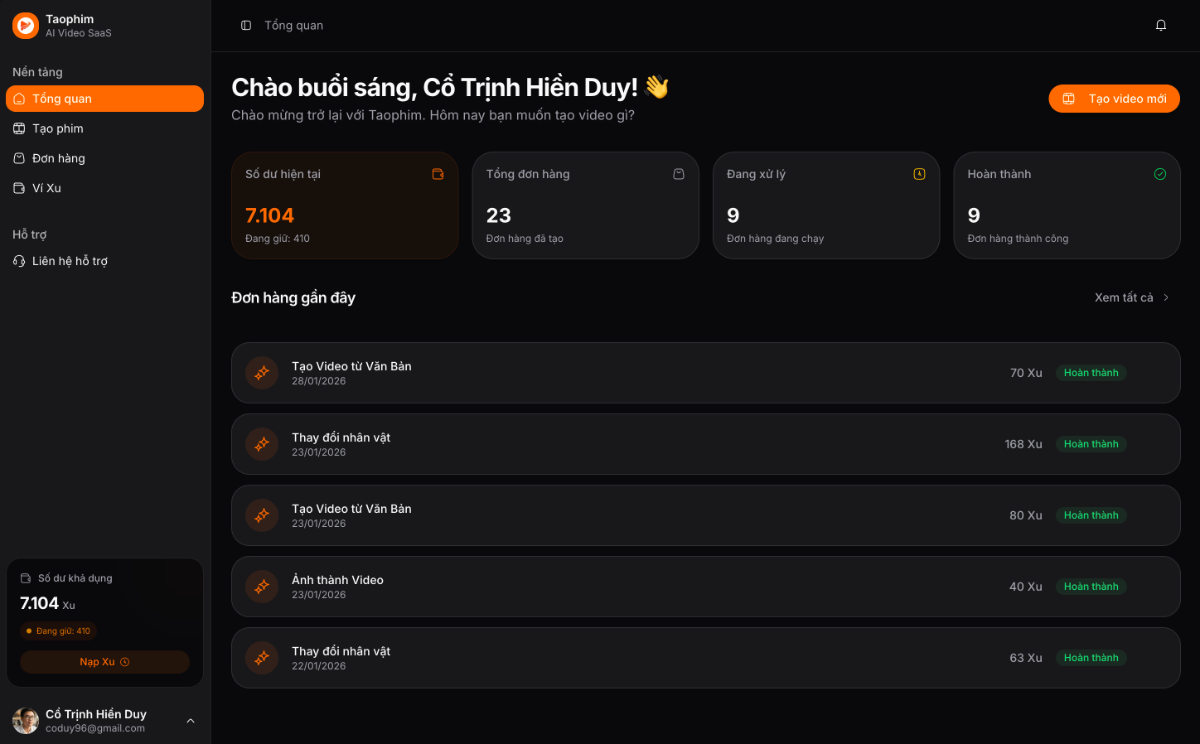Screen dimensions: 1200x744
Task: Click the notification bell icon
Action: click(x=1161, y=24)
